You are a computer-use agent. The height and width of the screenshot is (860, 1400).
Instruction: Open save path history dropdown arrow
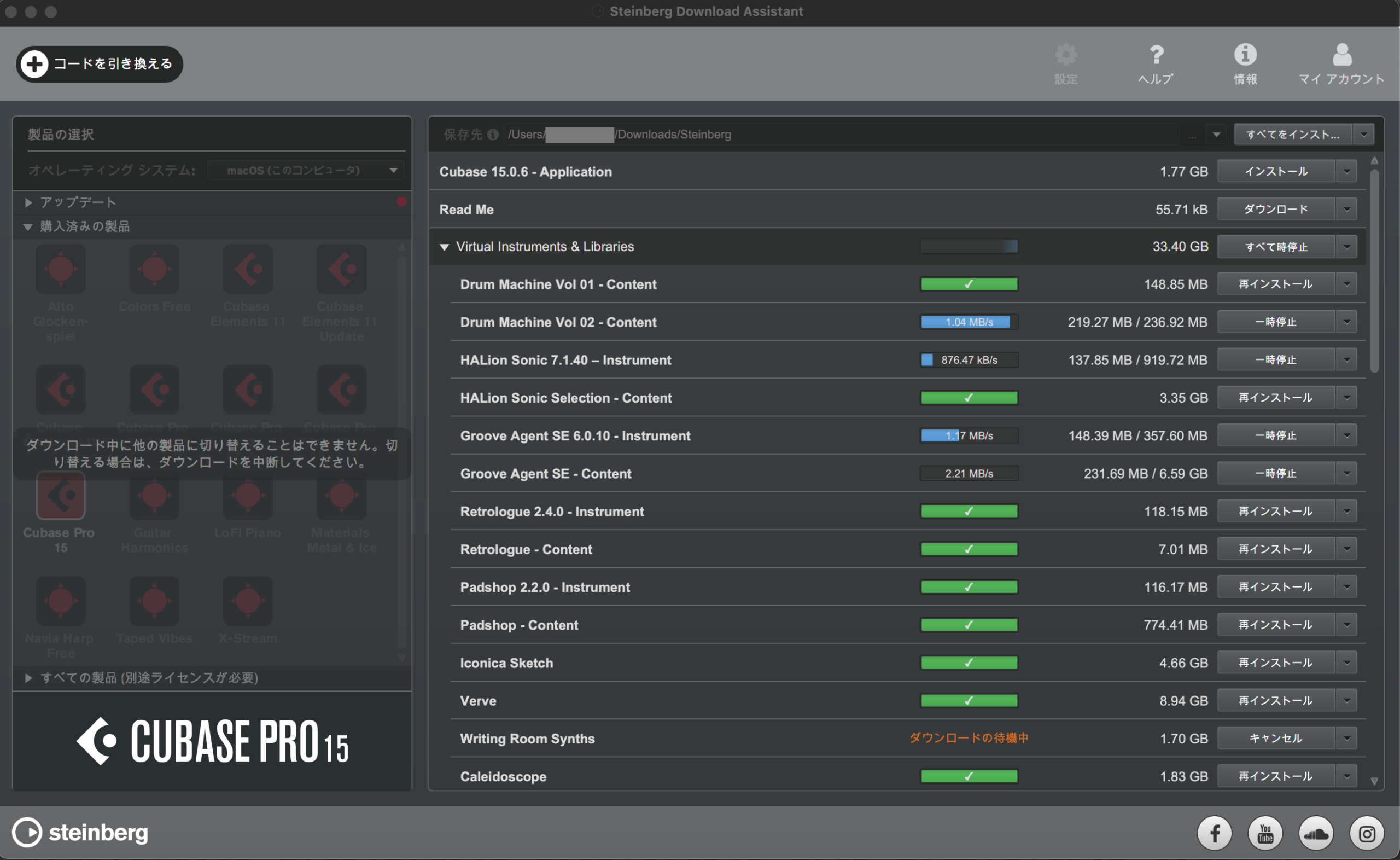pyautogui.click(x=1216, y=135)
